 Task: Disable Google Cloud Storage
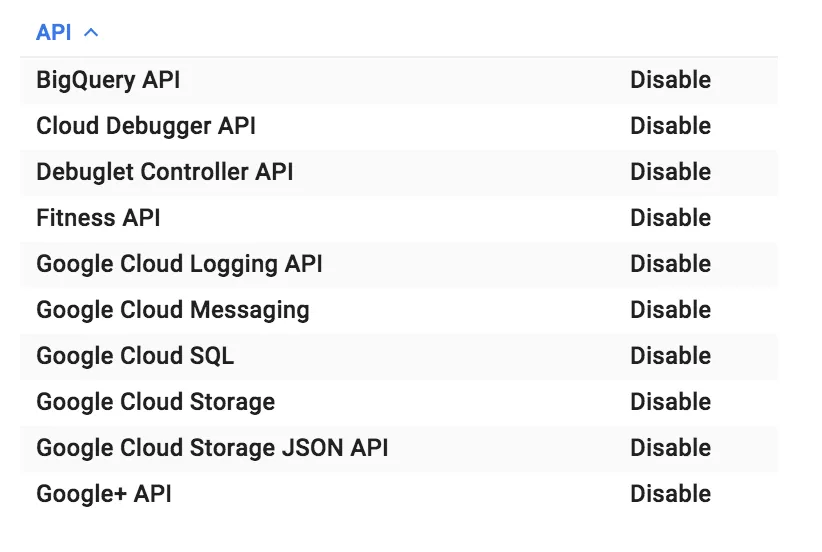[x=670, y=402]
